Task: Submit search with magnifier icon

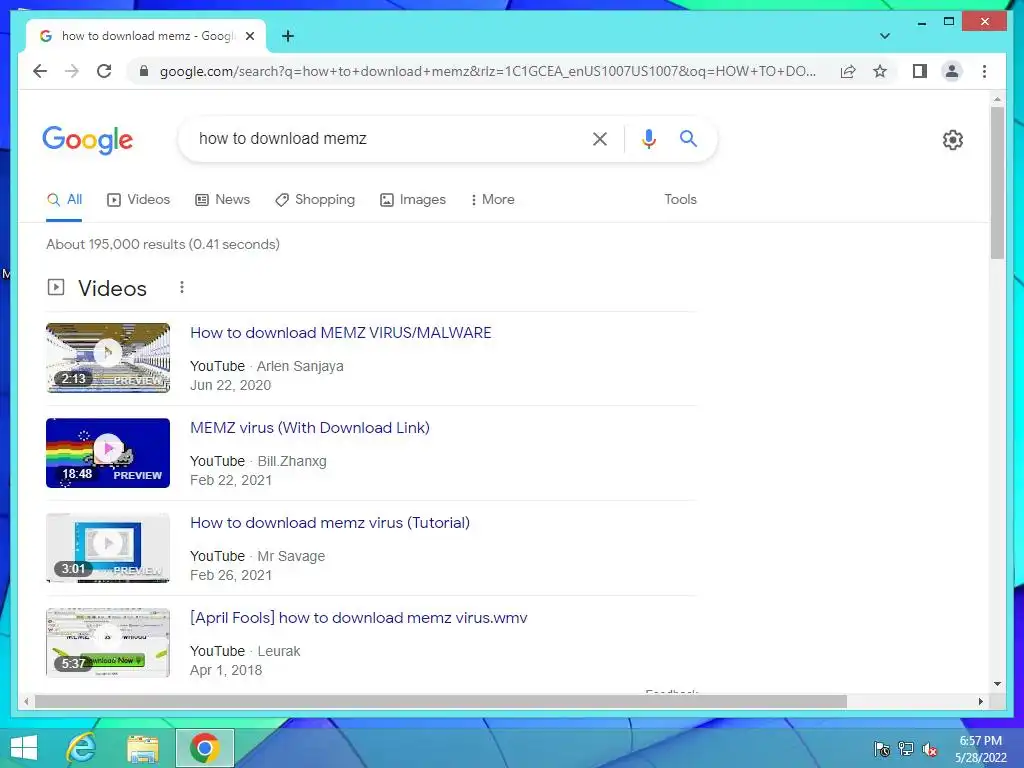Action: point(688,138)
